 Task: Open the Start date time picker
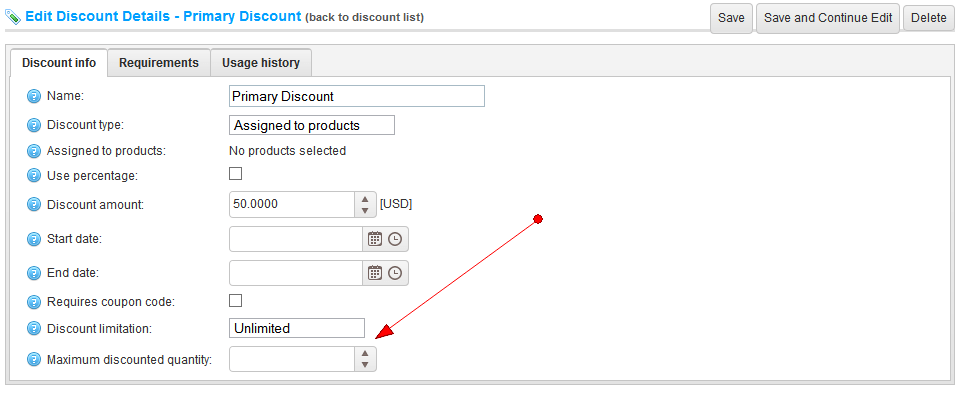coord(396,239)
